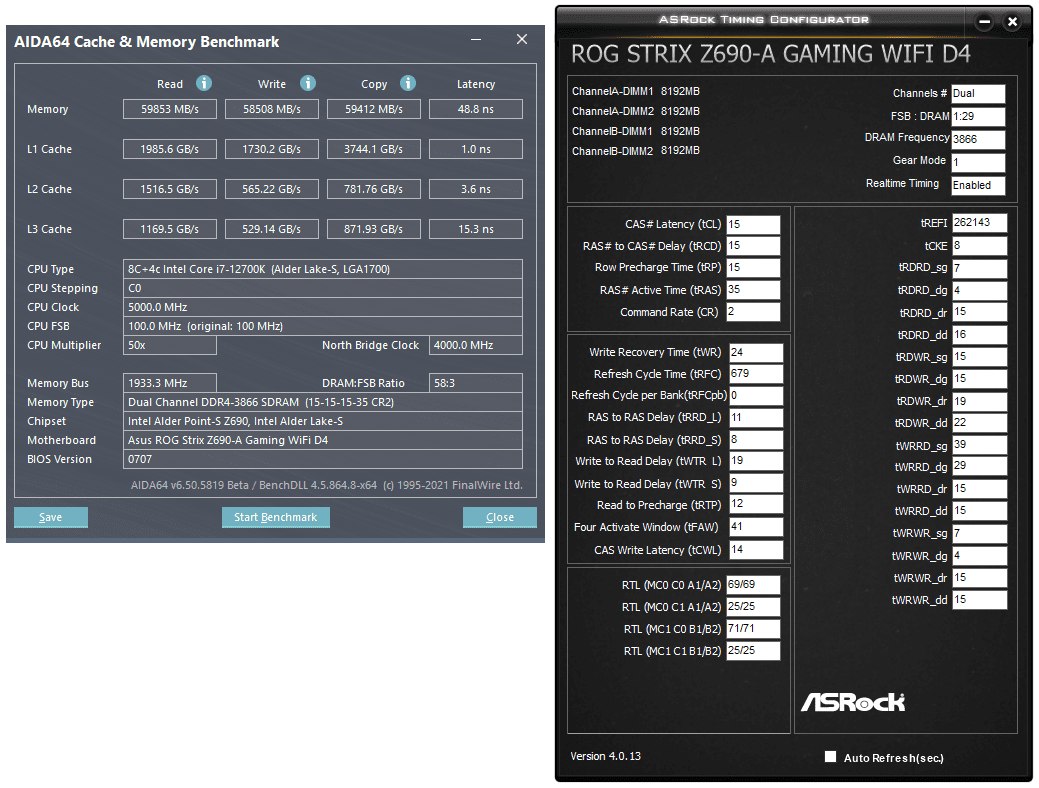Click the tREFI value field
This screenshot has width=1039, height=788.
coord(979,223)
